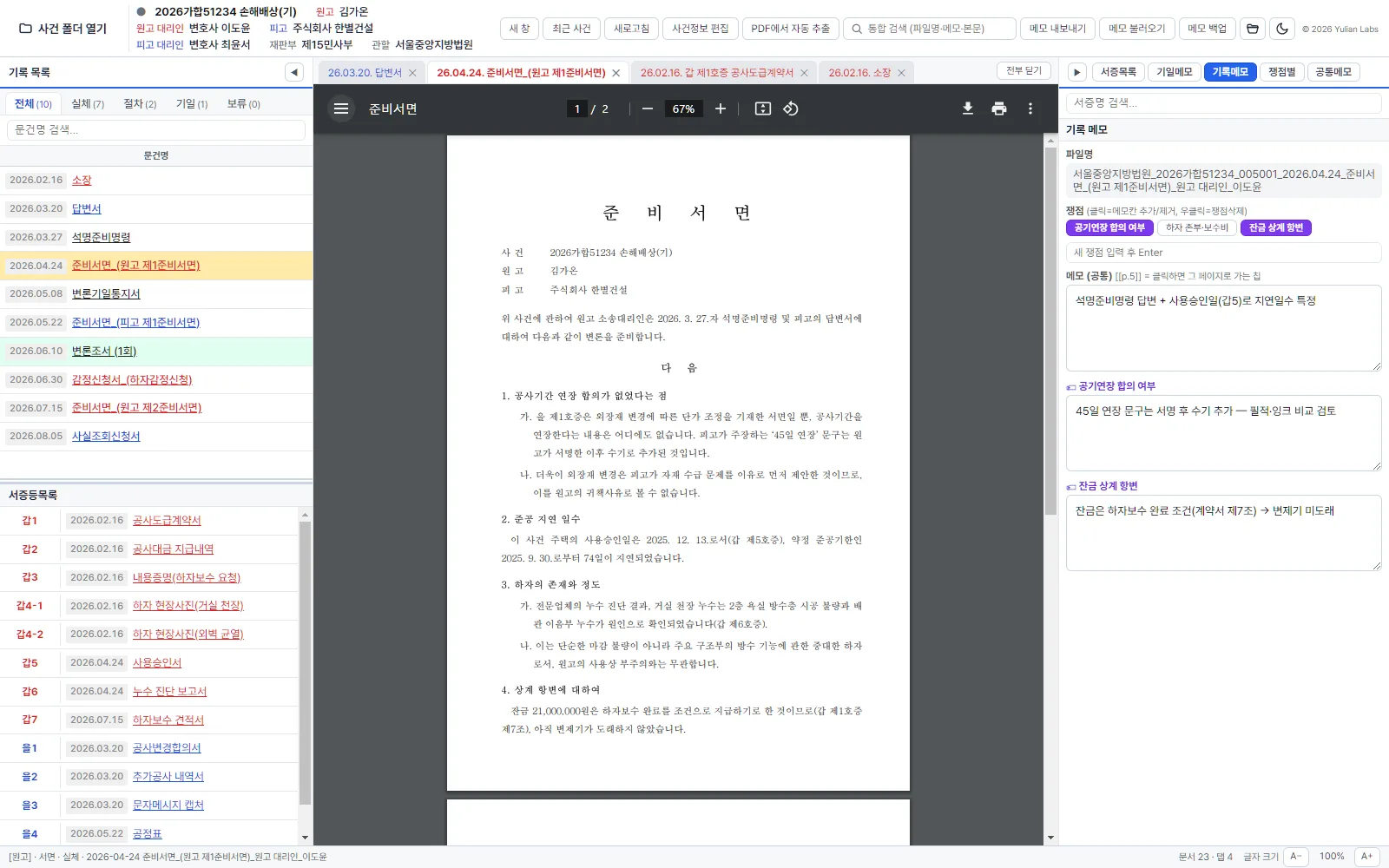Edit 잔금 상계 항변 memo text area
This screenshot has height=868, width=1389.
pyautogui.click(x=1223, y=533)
